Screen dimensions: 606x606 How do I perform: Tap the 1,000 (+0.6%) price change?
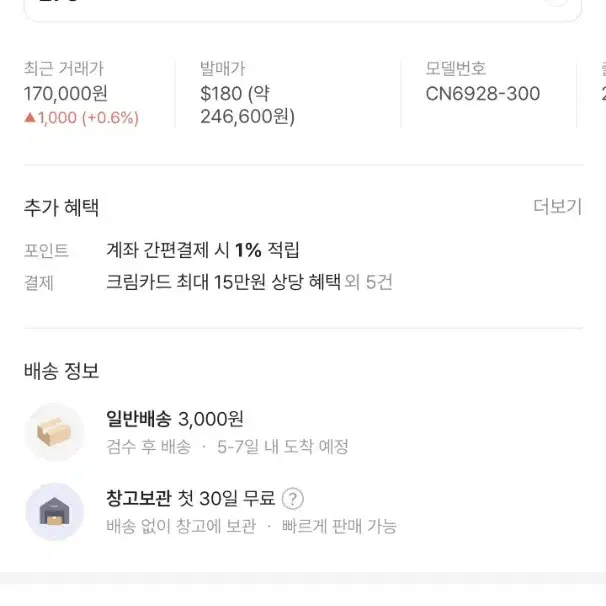(88, 117)
